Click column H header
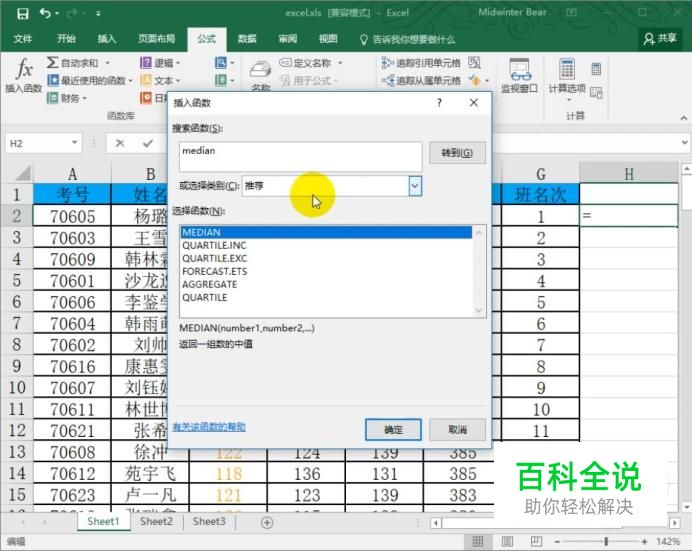 (628, 174)
